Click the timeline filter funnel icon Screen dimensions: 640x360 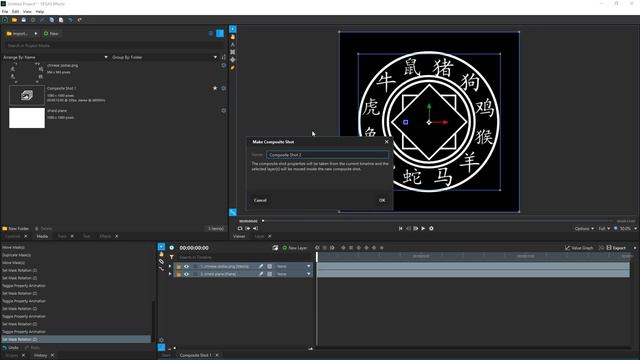click(172, 257)
